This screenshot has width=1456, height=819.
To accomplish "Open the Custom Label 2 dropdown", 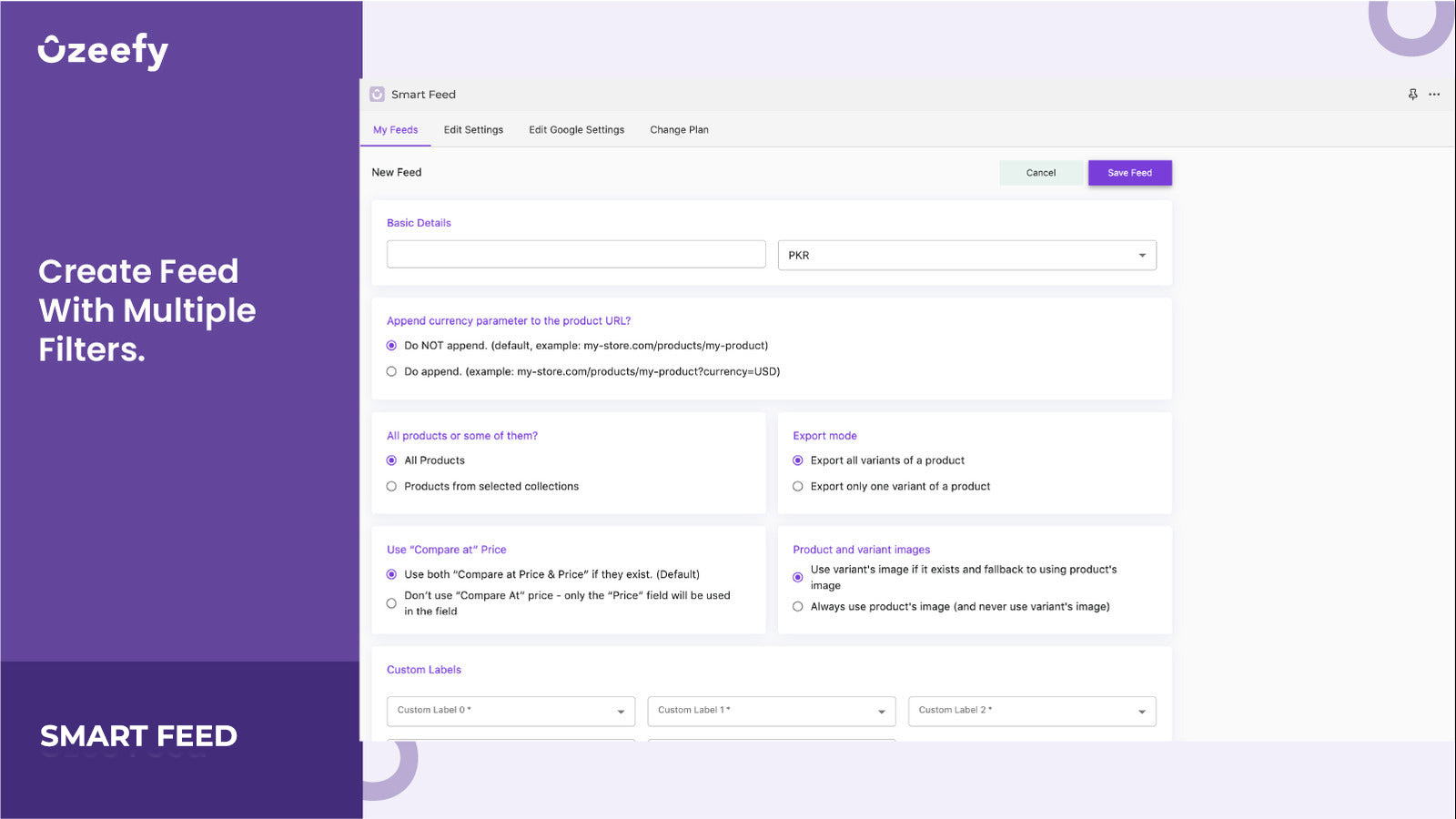I will click(1142, 711).
